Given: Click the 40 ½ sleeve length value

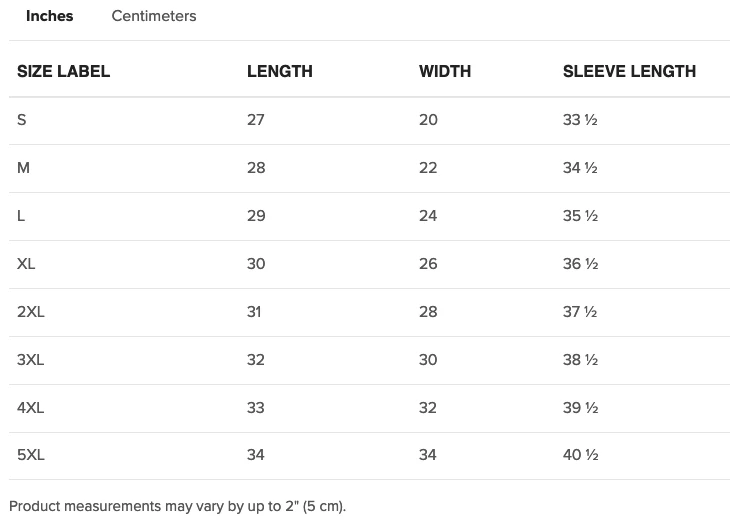Looking at the screenshot, I should (x=581, y=454).
